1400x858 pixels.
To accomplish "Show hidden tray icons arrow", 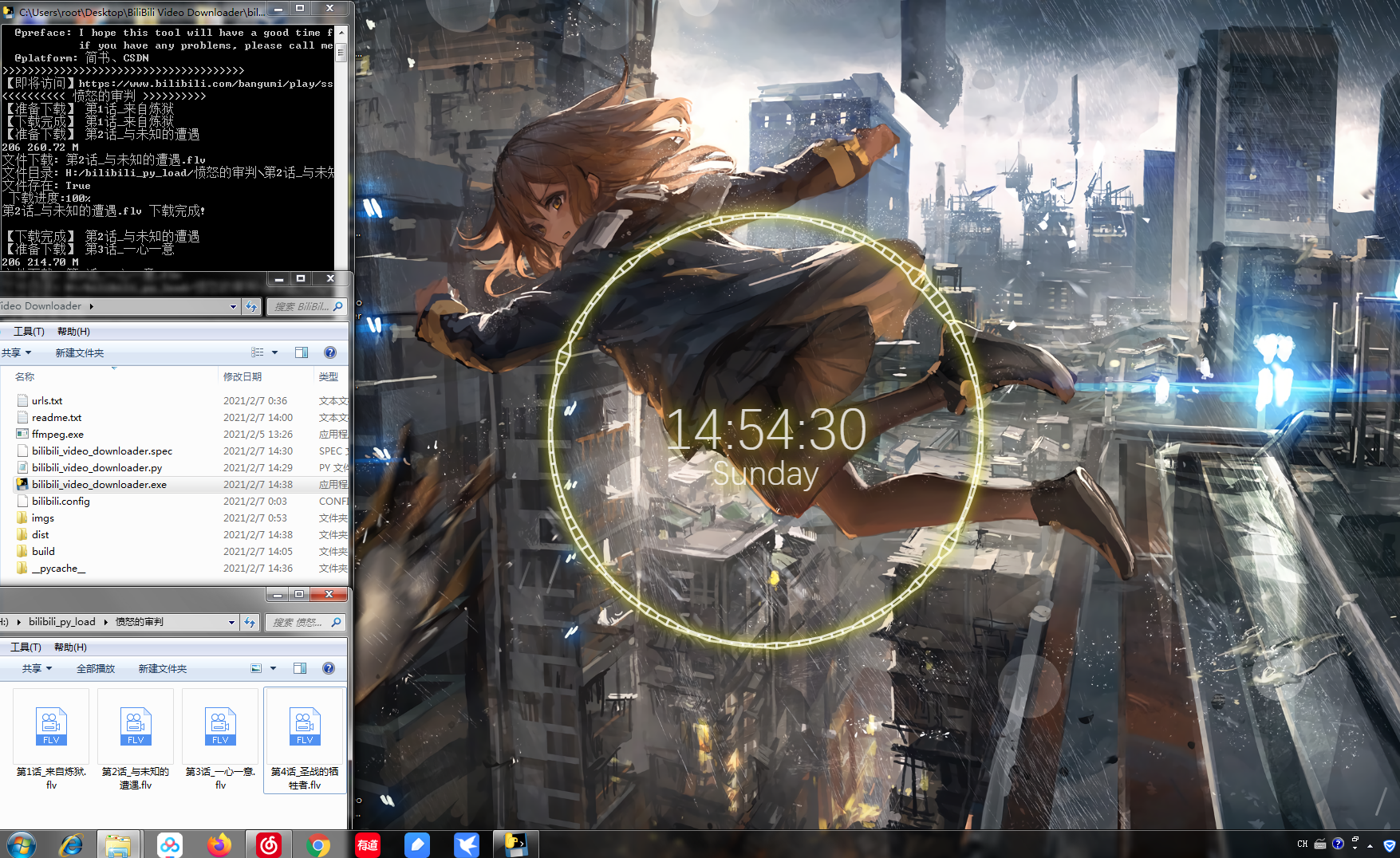I will (x=1370, y=845).
